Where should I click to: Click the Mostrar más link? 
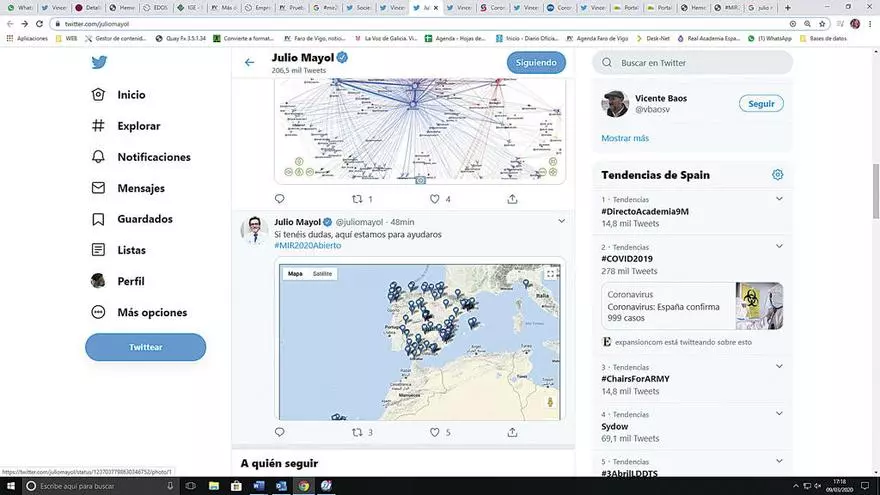point(625,138)
